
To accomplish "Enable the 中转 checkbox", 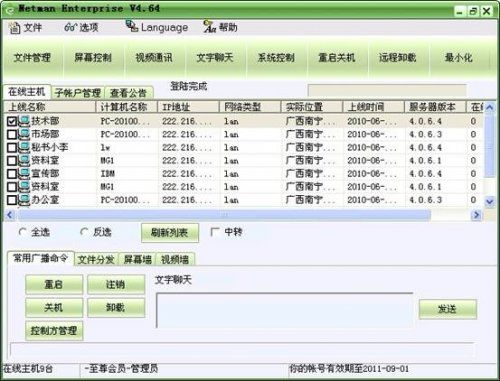I will click(215, 232).
